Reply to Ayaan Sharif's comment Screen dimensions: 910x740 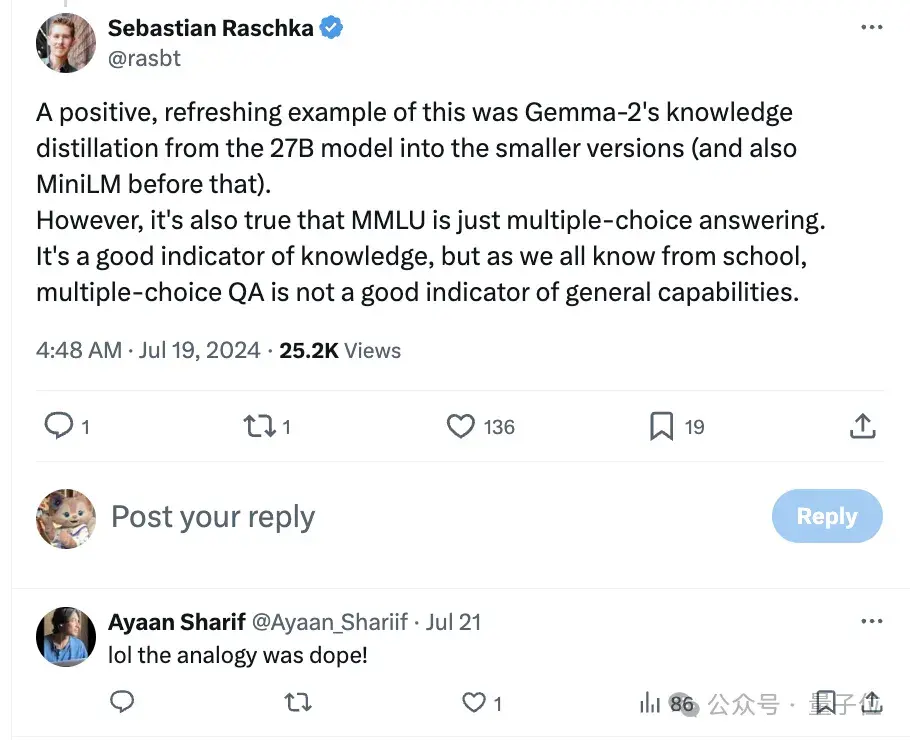coord(121,703)
